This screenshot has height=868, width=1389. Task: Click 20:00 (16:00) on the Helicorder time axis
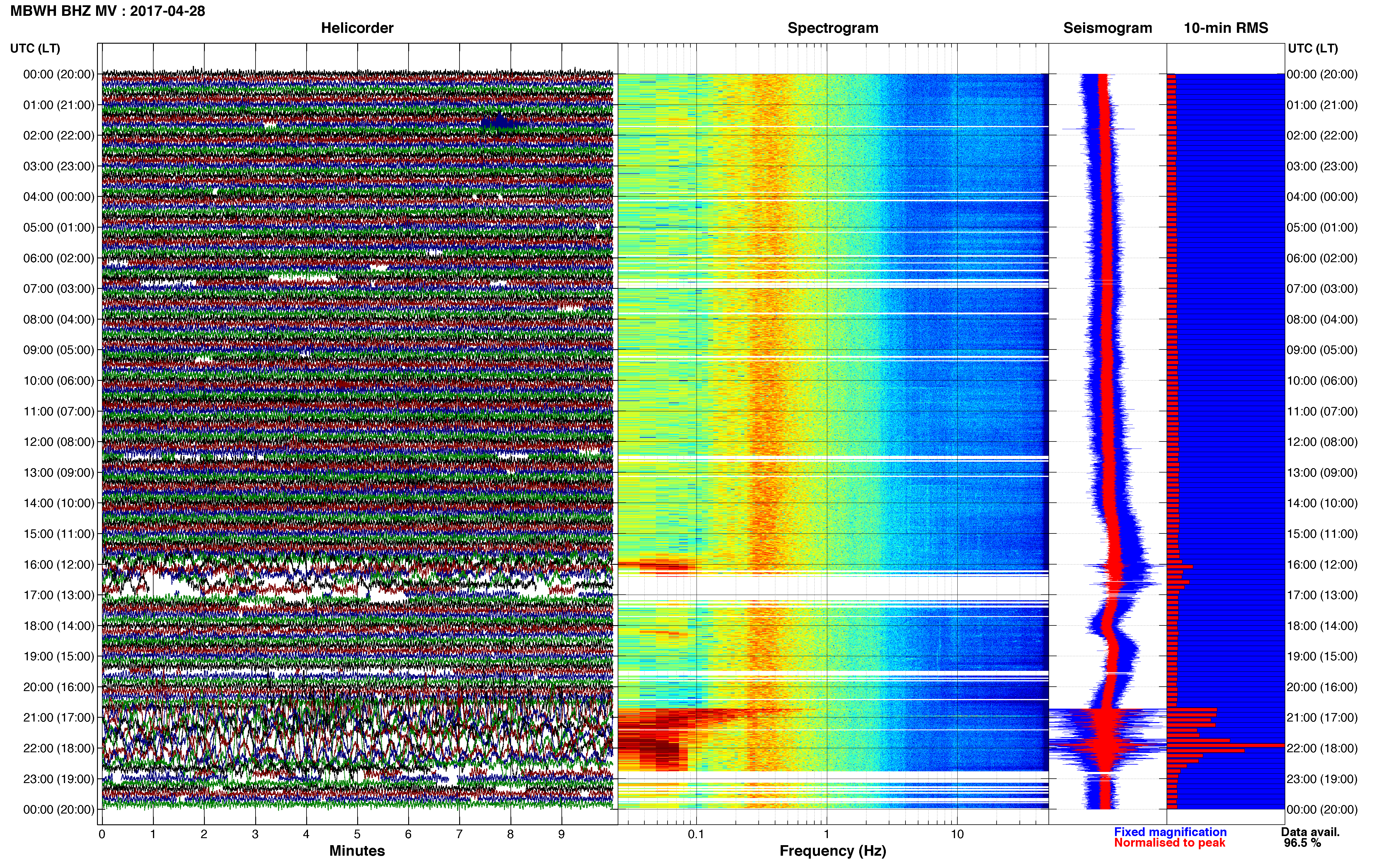click(x=59, y=687)
